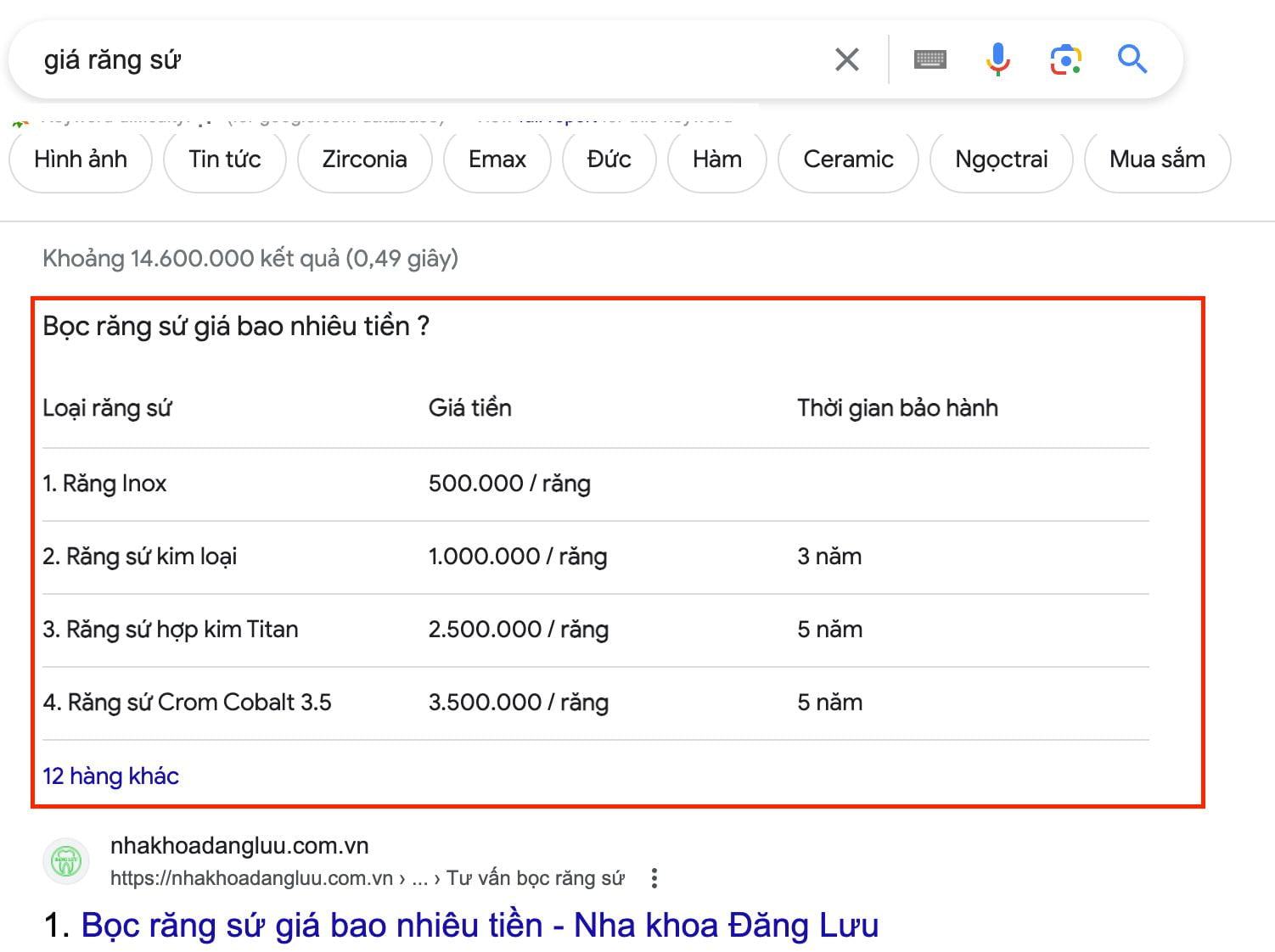Filter results by Zirconia
This screenshot has height=952, width=1275.
(365, 160)
